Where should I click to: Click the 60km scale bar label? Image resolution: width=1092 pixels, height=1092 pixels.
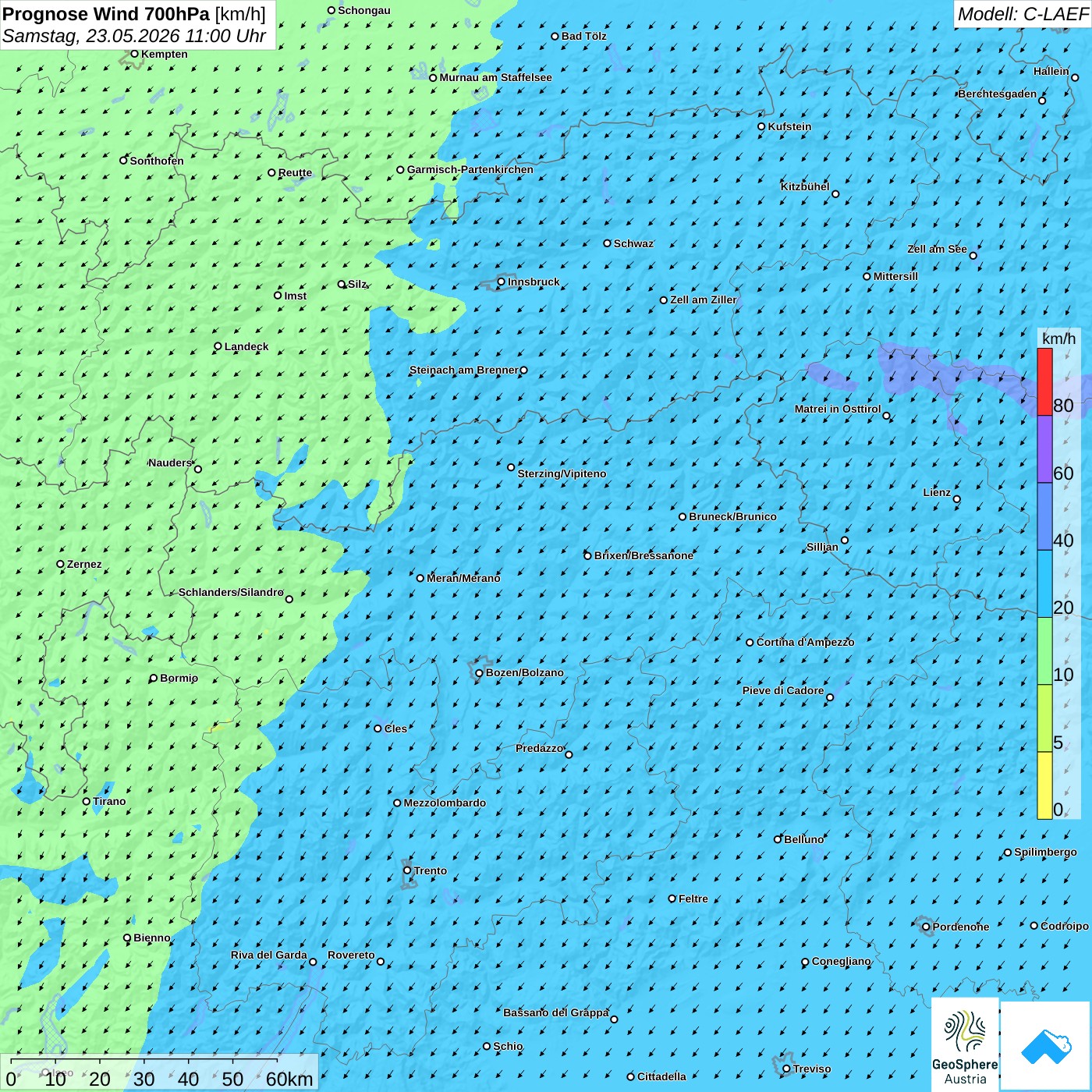(x=289, y=1080)
